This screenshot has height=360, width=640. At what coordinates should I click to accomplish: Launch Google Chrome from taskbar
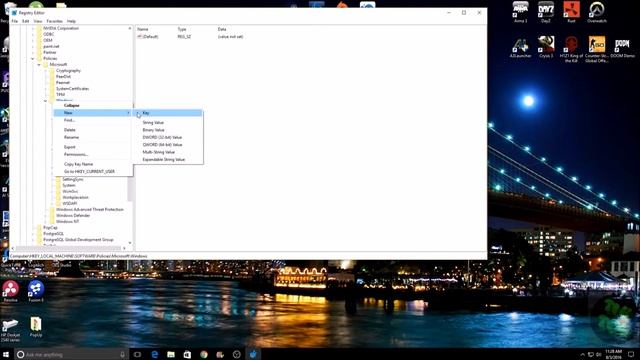pyautogui.click(x=204, y=354)
